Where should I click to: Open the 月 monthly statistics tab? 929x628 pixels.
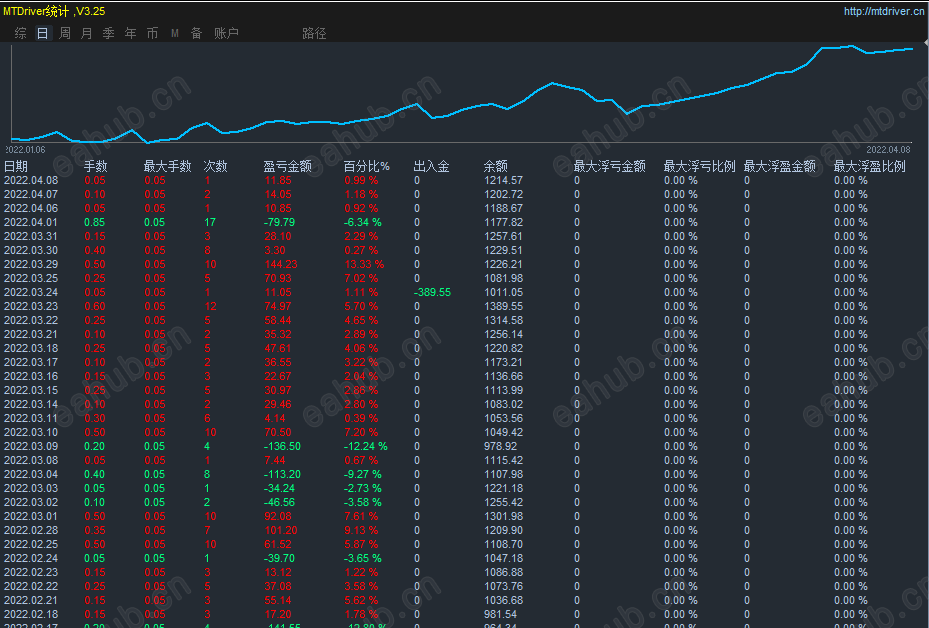(x=87, y=33)
